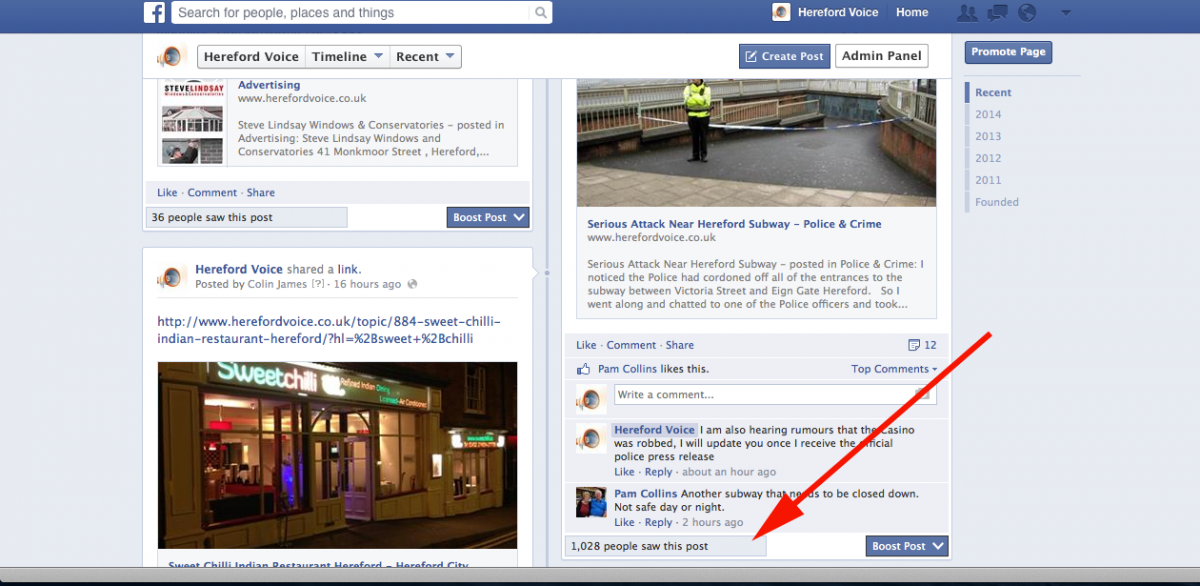Select 2011 in the timeline nav
The image size is (1200, 586).
988,180
